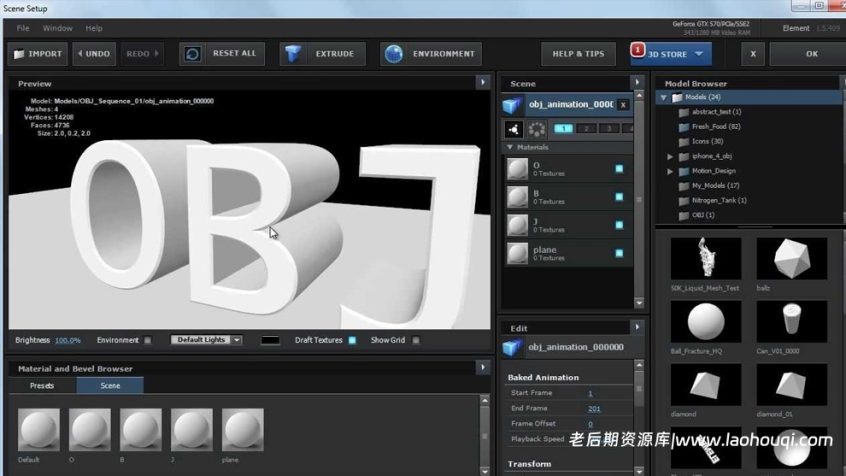
Task: Open the File menu
Action: (x=23, y=28)
